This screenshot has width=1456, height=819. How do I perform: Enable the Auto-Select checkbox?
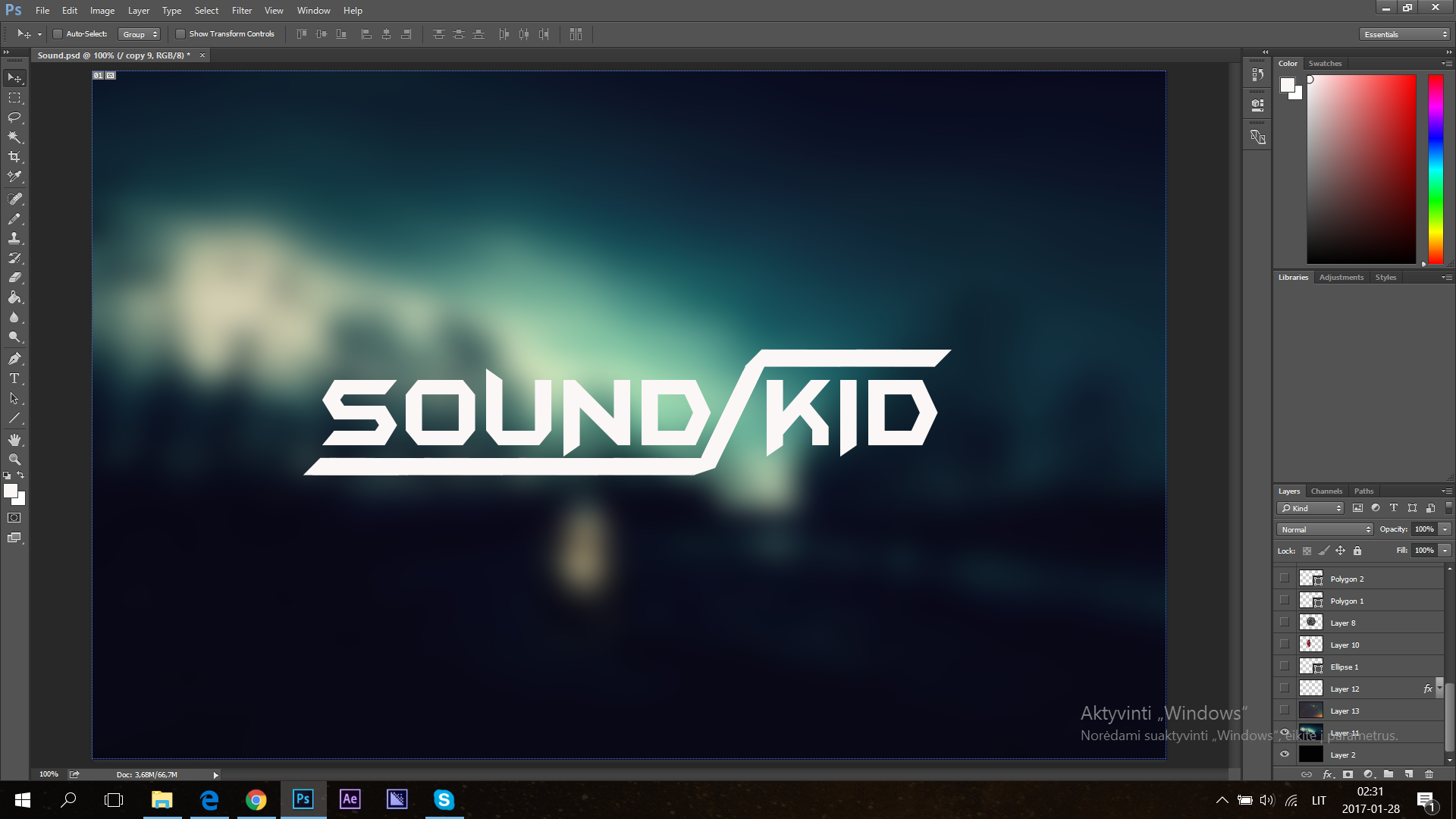point(58,34)
